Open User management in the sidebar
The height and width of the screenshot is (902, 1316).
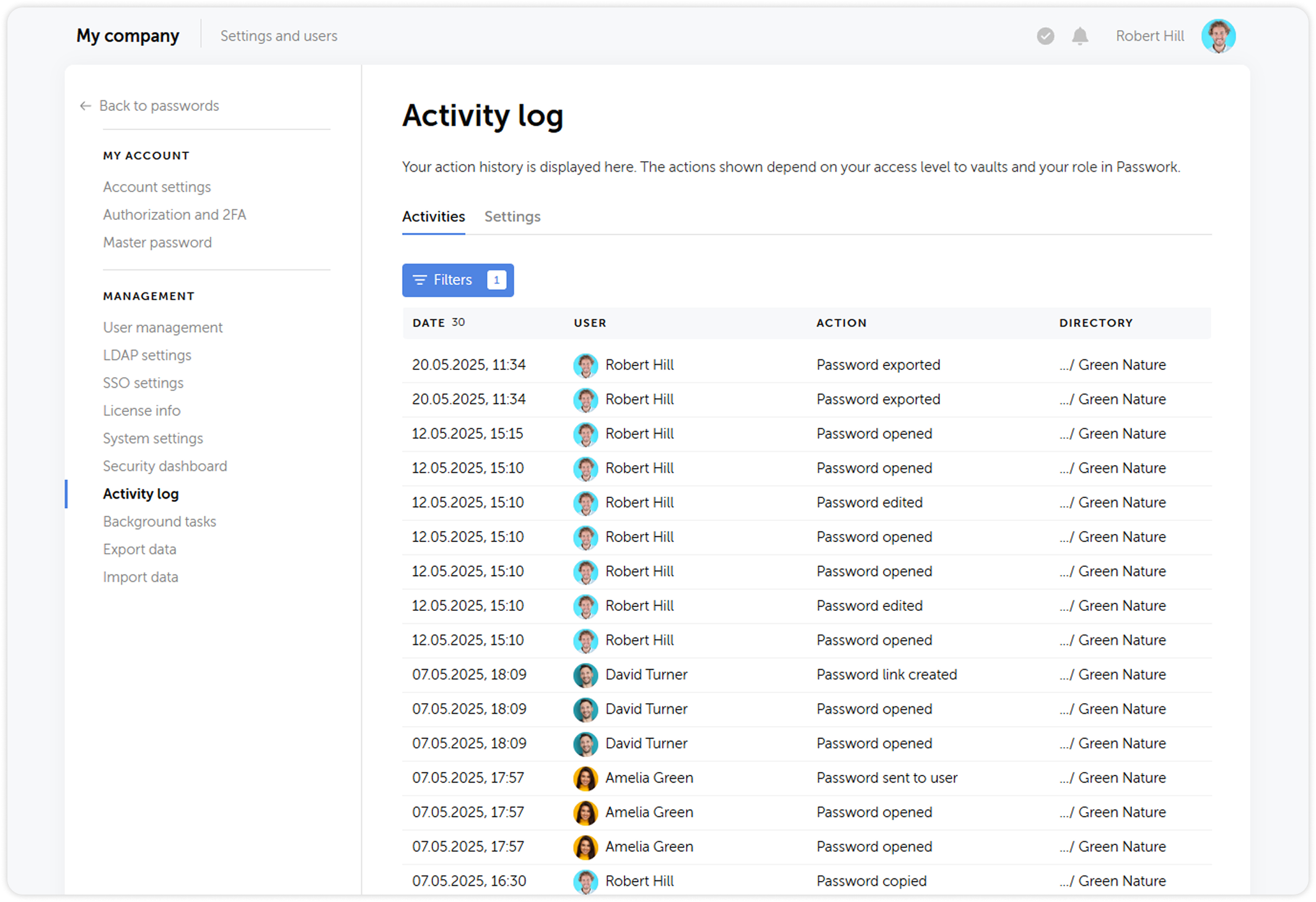(162, 327)
